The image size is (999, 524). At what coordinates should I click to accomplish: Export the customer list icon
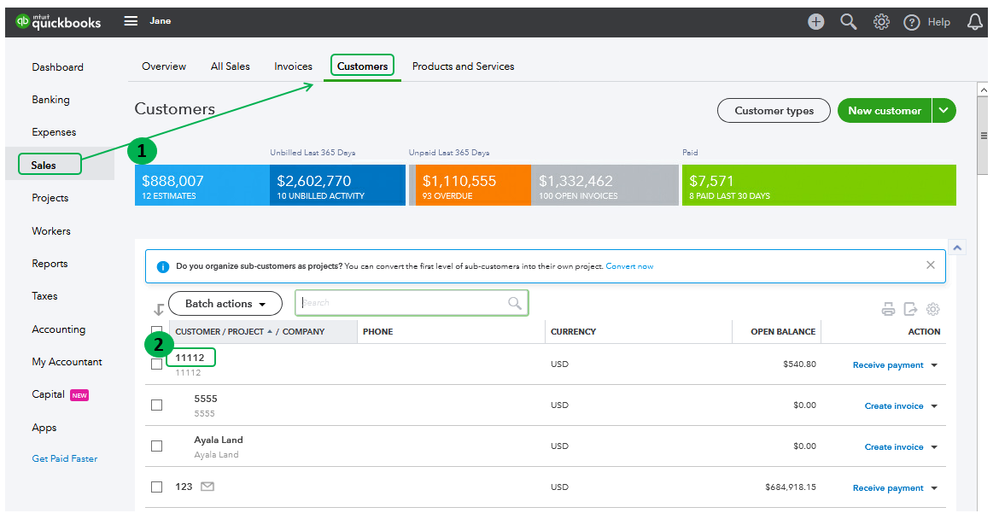tap(910, 309)
